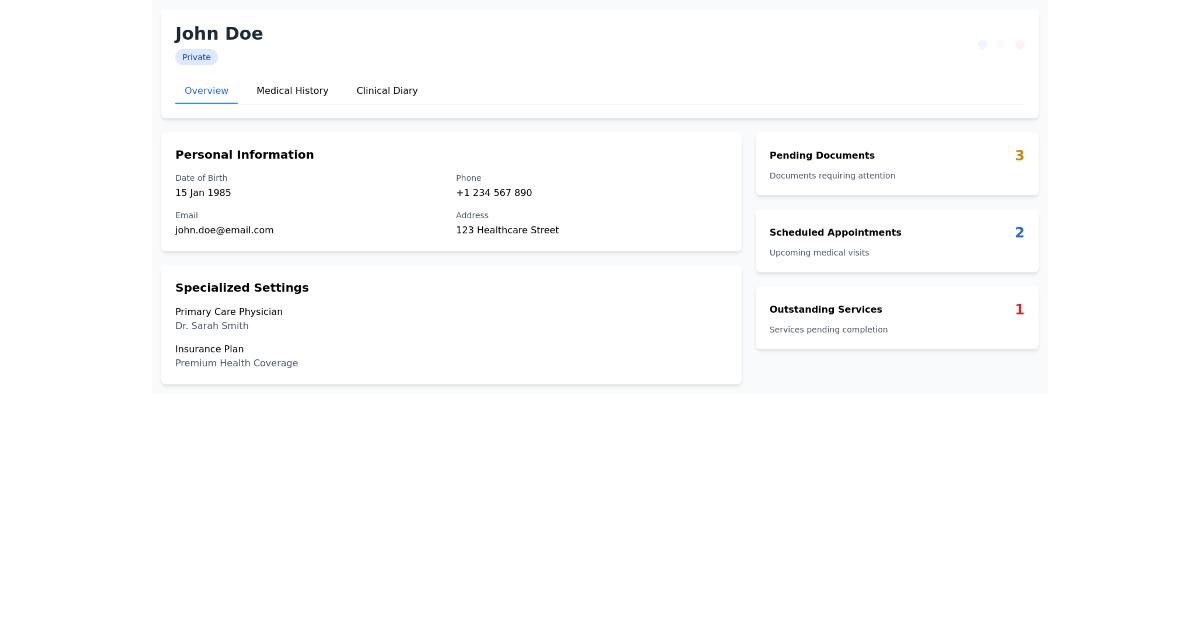Select primary care physician Dr. Sarah Smith
The image size is (1200, 630).
(x=211, y=325)
